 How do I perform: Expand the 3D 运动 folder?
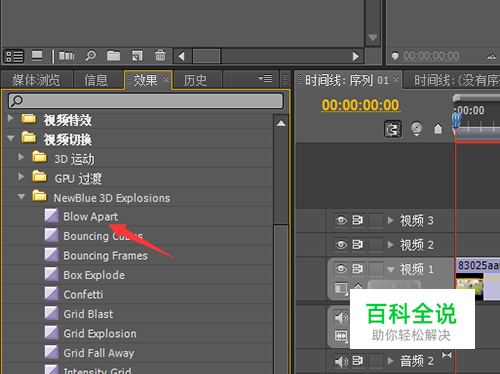(x=21, y=157)
